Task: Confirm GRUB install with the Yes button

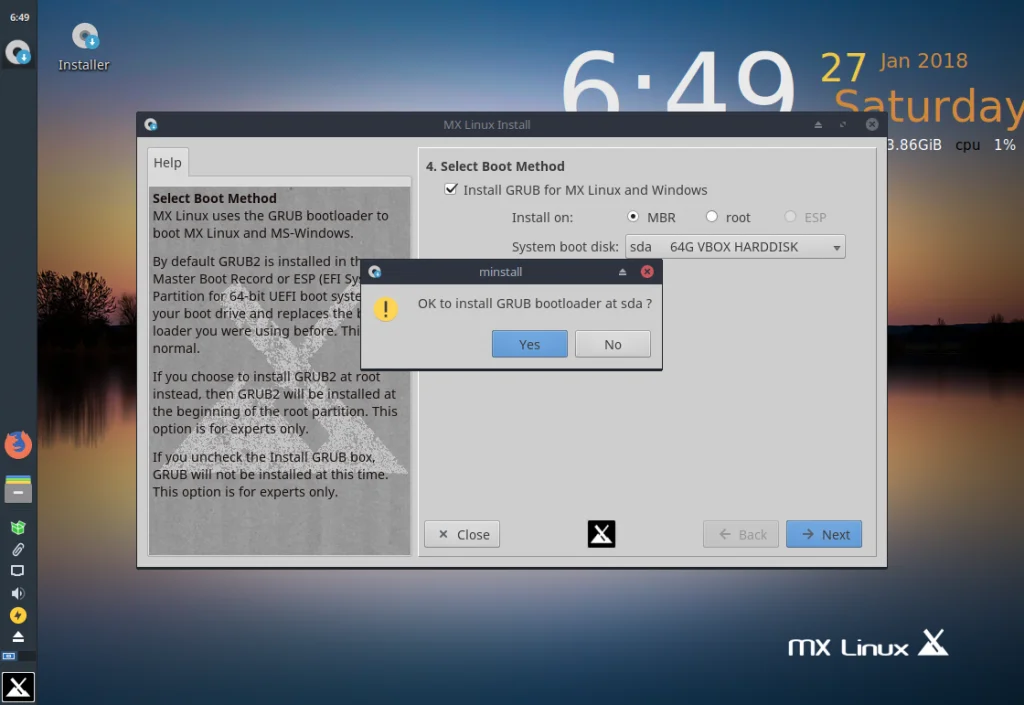Action: (530, 344)
